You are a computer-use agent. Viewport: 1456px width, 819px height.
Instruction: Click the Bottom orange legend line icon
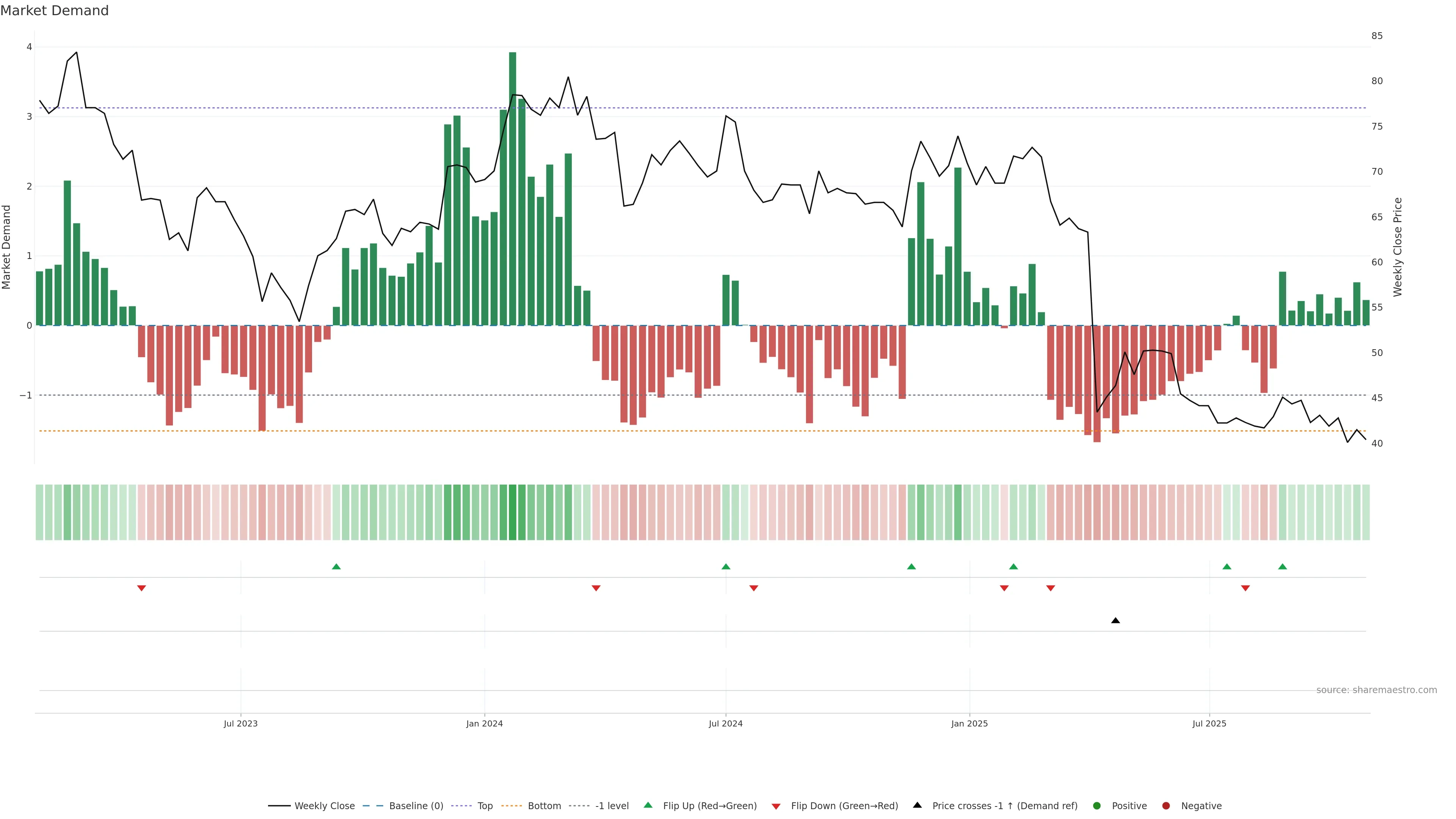click(511, 806)
